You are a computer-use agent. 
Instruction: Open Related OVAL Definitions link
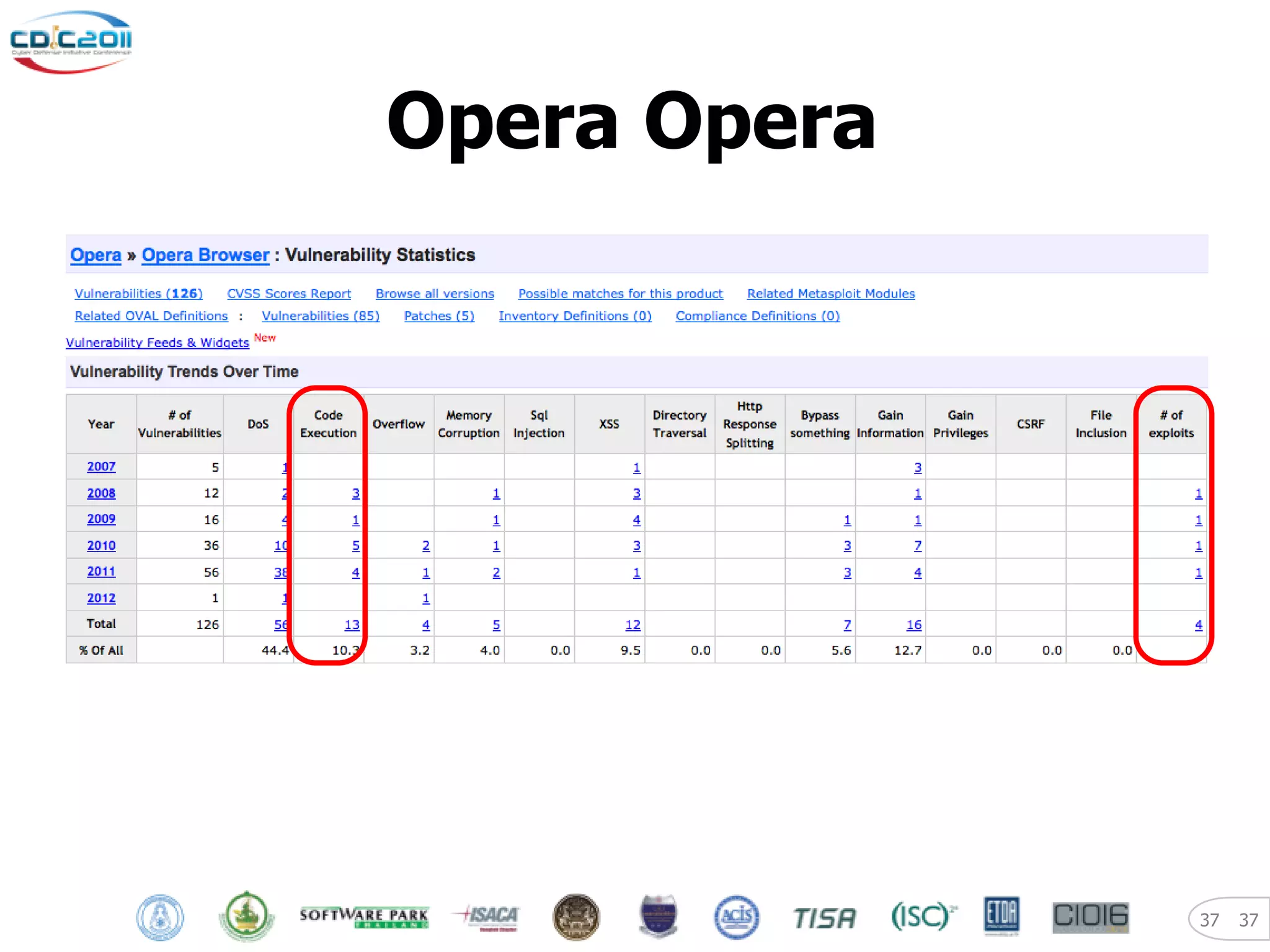coord(151,315)
